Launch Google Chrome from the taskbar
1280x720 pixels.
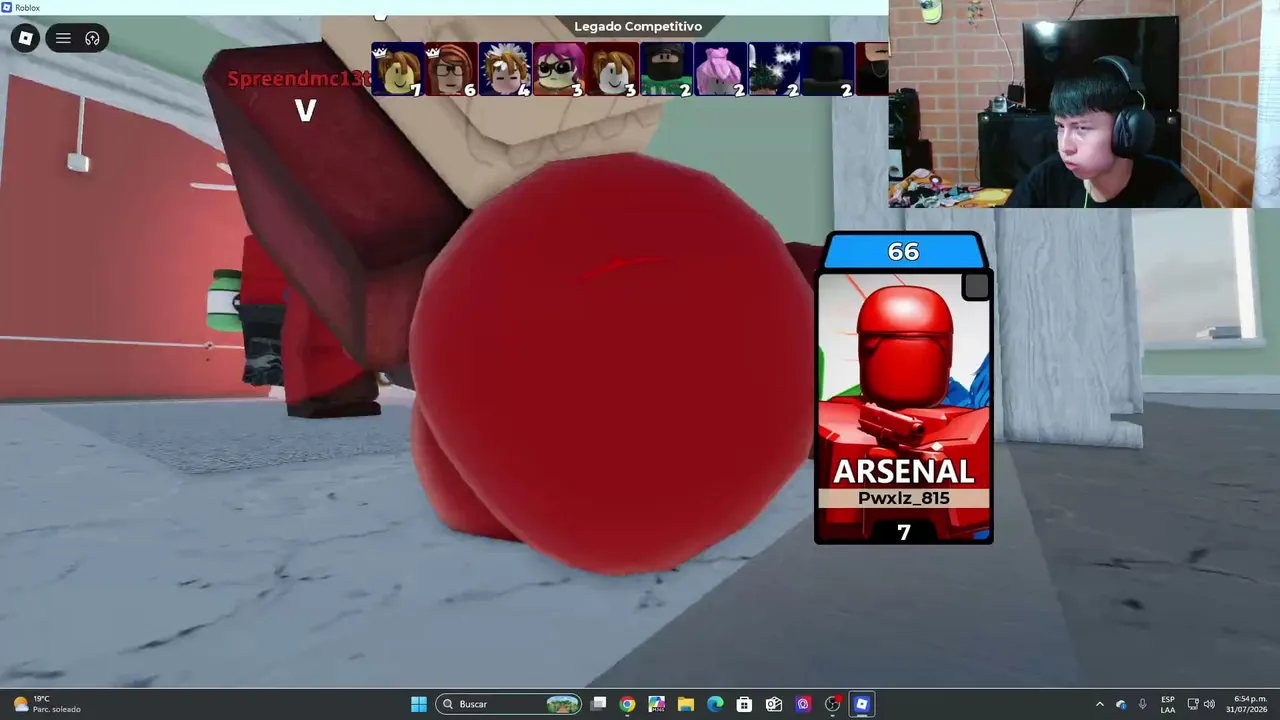[627, 704]
